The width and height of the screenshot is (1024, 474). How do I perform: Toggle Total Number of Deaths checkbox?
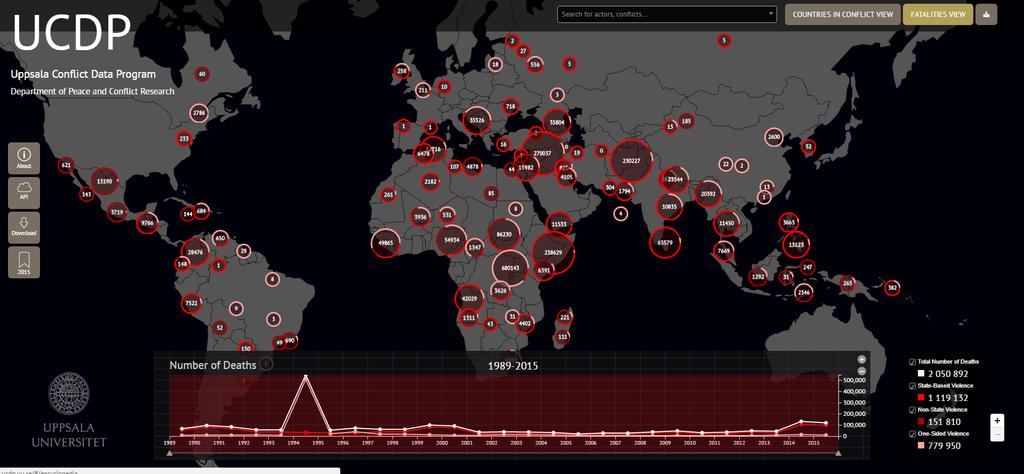(x=912, y=362)
